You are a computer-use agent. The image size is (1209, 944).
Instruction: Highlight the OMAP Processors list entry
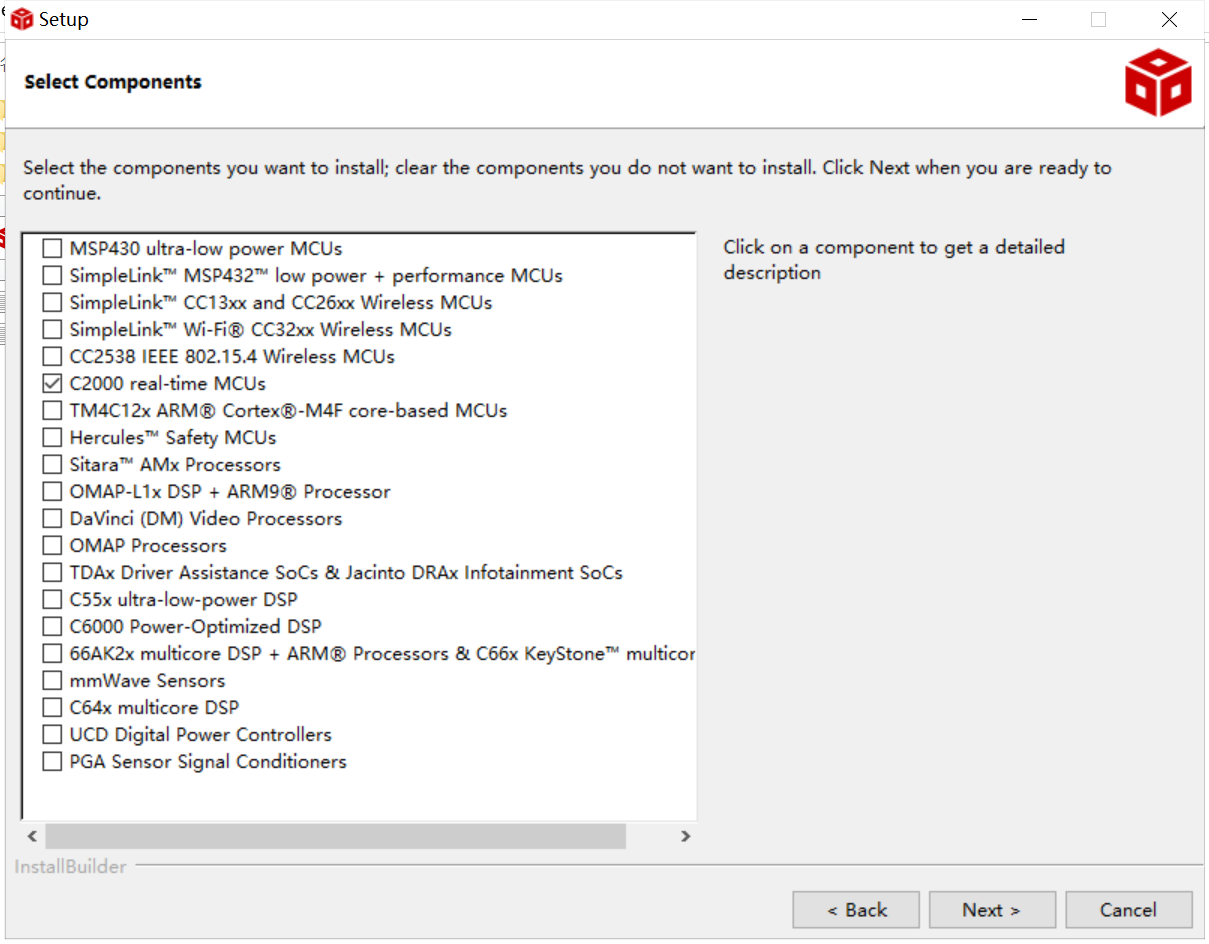[148, 545]
